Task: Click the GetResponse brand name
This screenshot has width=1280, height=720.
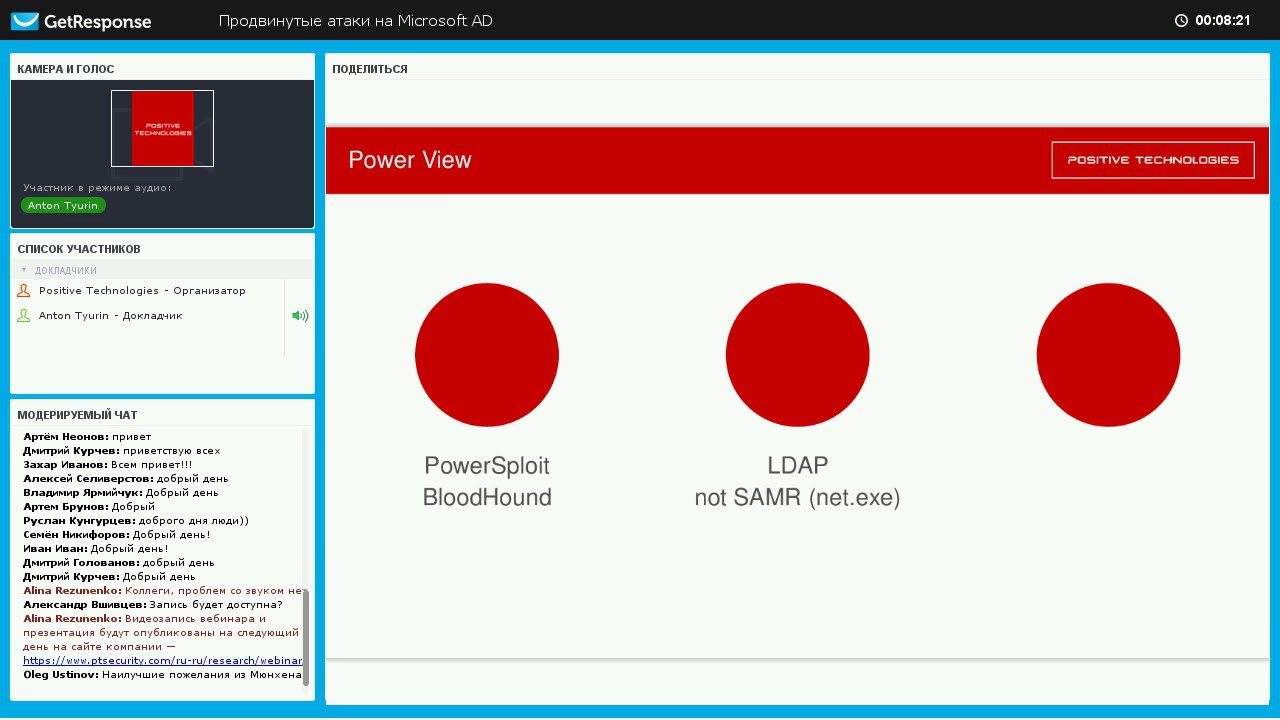Action: 98,21
